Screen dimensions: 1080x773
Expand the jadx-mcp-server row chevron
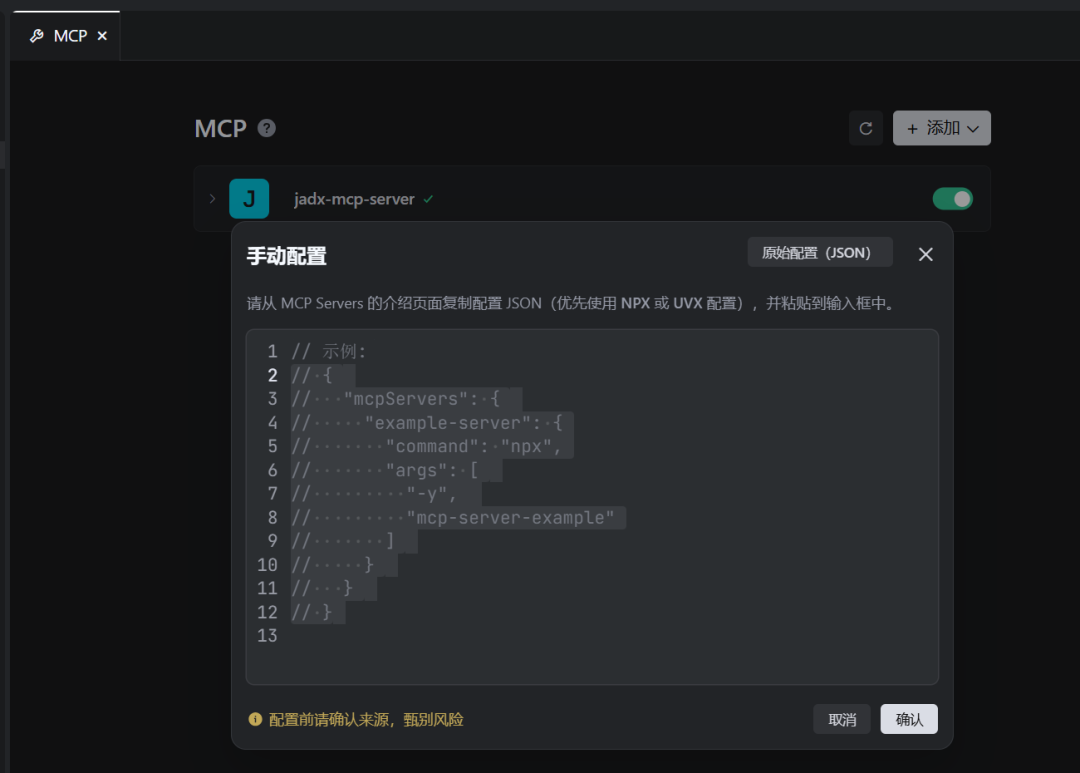pos(212,198)
